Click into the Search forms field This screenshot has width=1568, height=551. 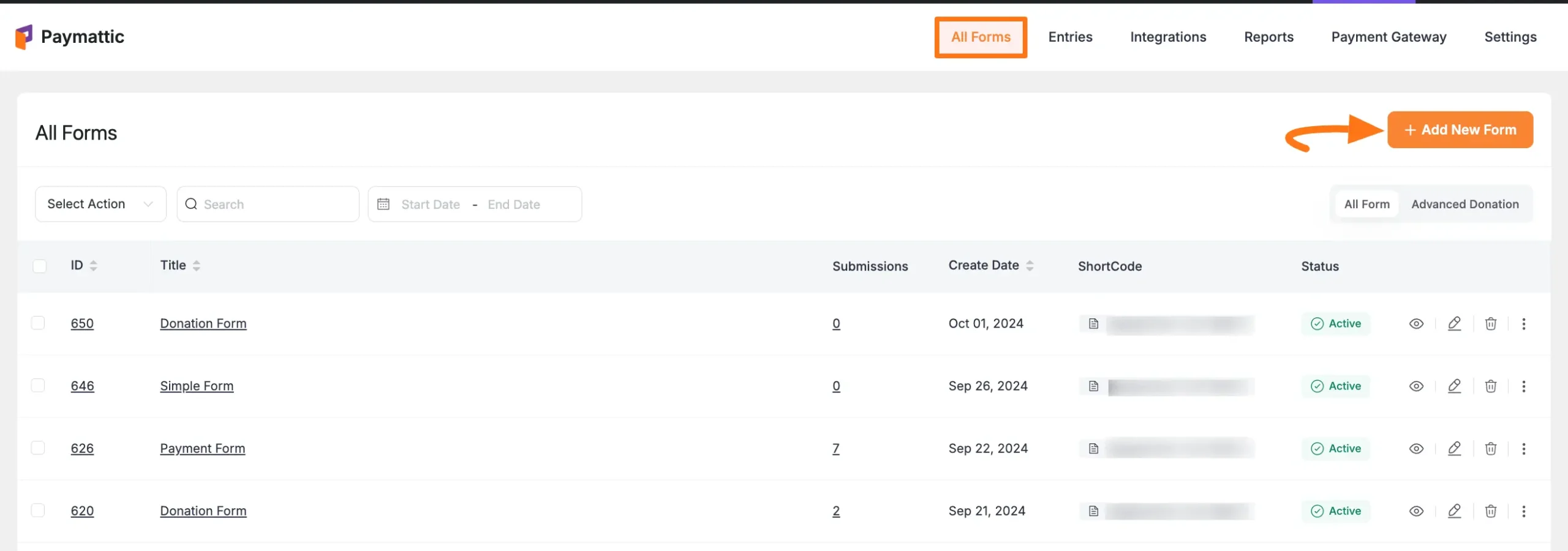(276, 204)
